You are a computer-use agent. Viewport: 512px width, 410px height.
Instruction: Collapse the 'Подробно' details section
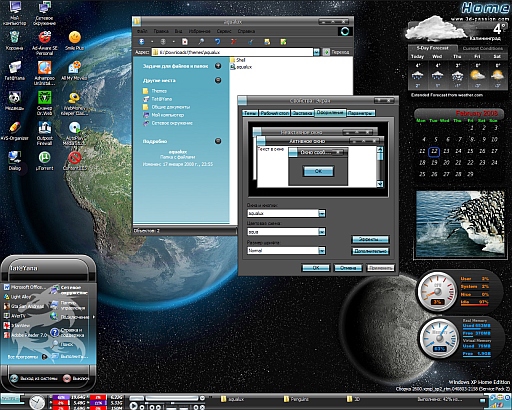pyautogui.click(x=218, y=141)
